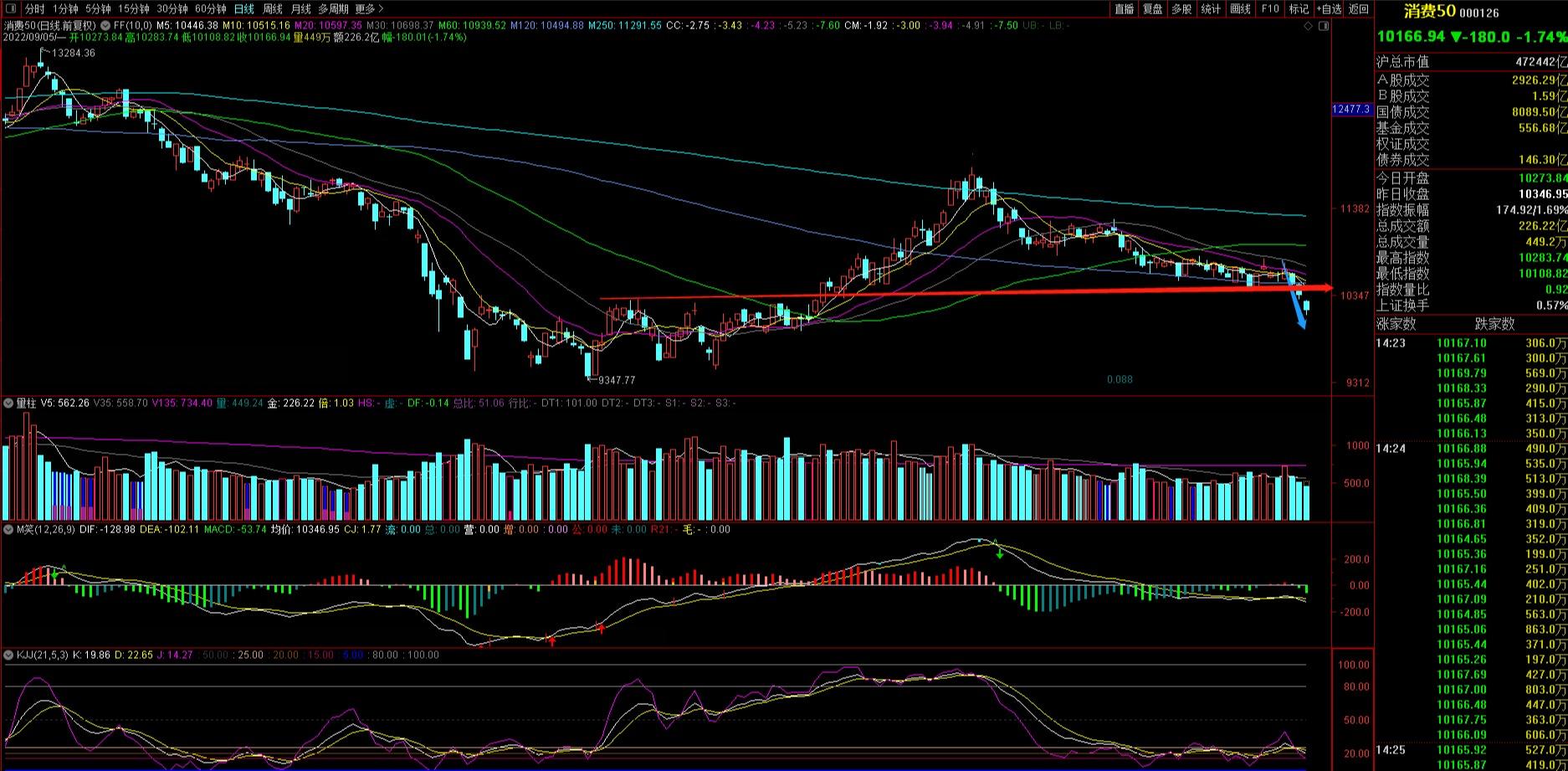
Task: Click the 14:24 tick row 10166.88
Action: (1471, 449)
